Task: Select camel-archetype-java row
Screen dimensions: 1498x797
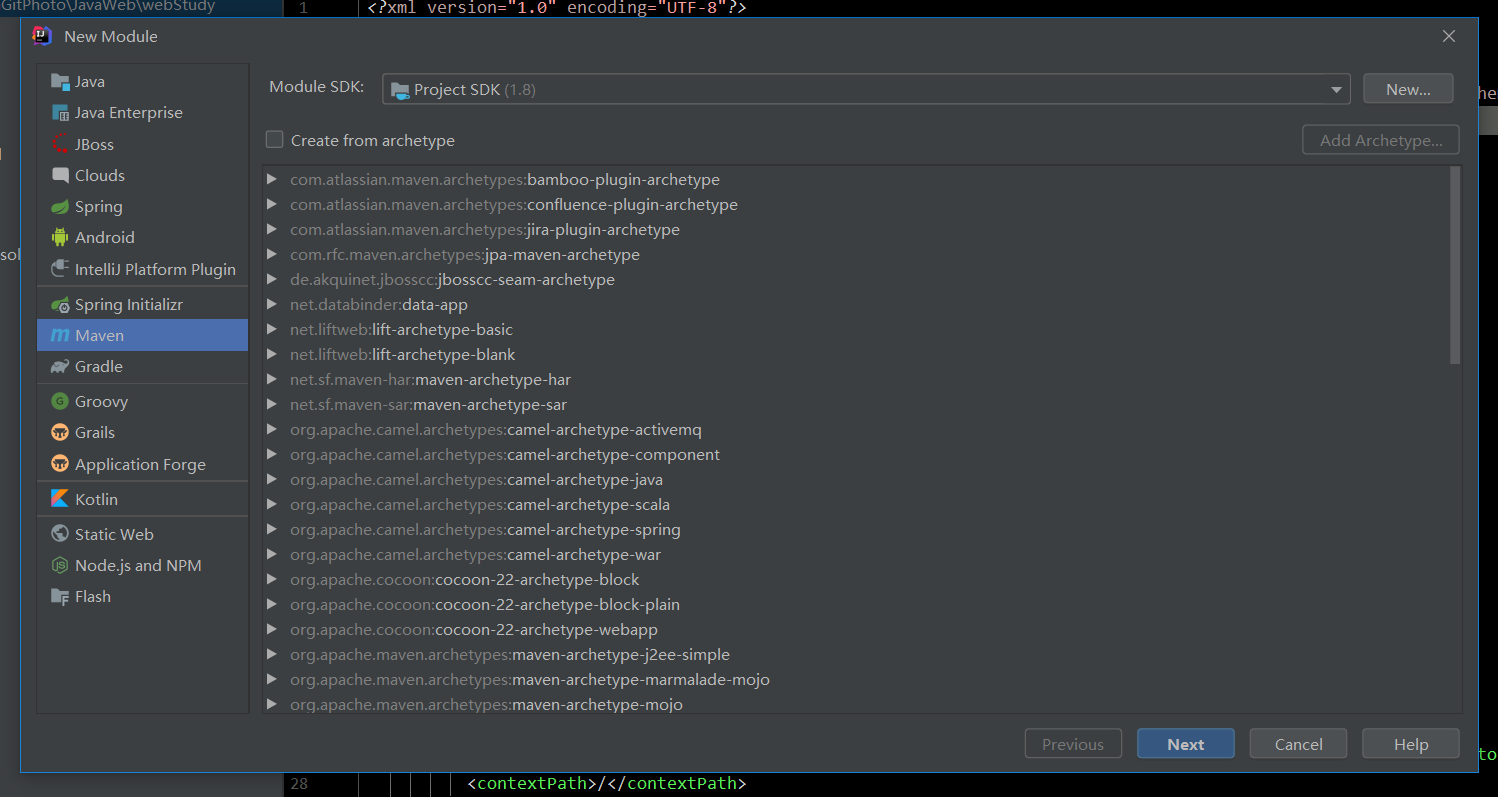Action: coord(855,480)
